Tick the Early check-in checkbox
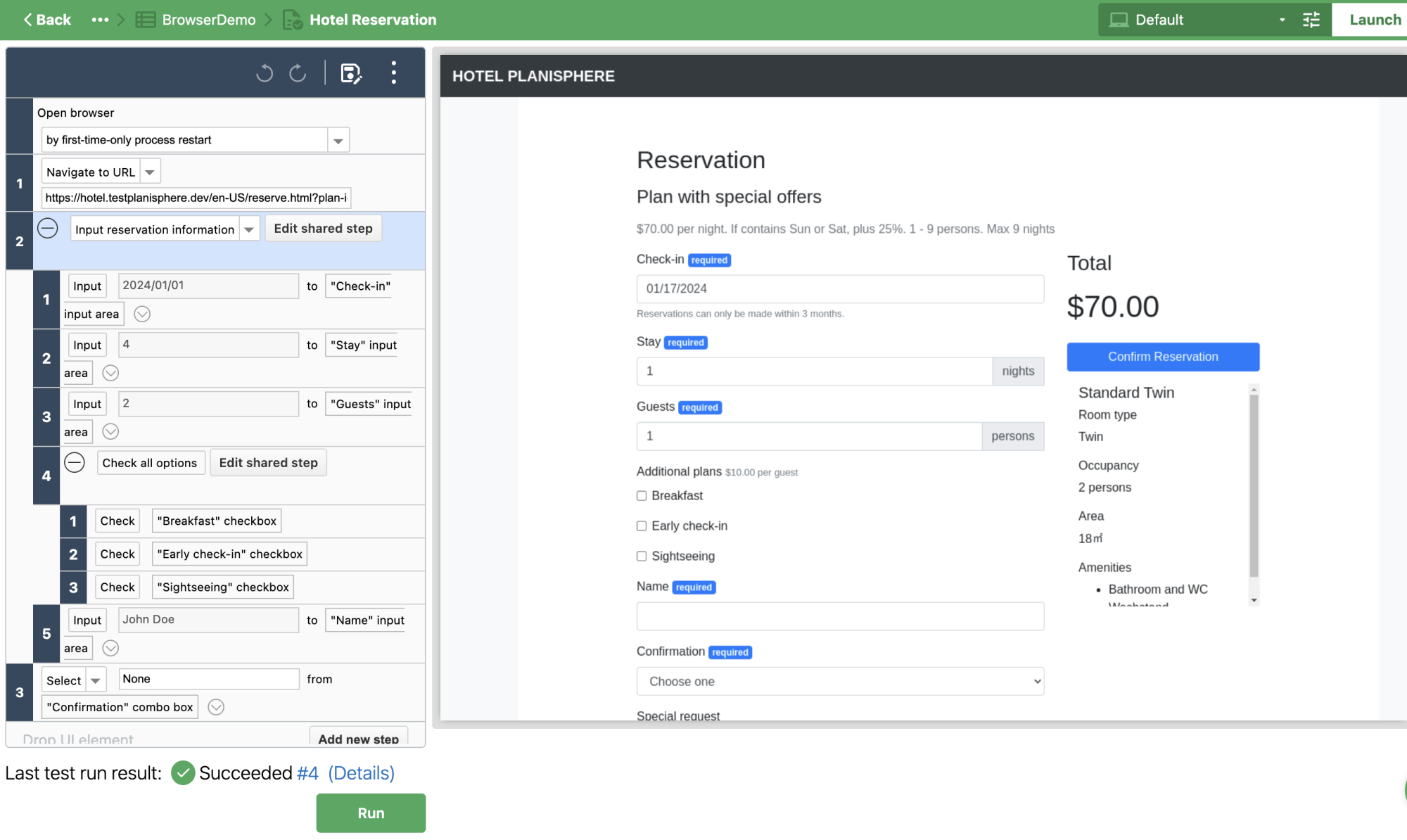 point(642,526)
